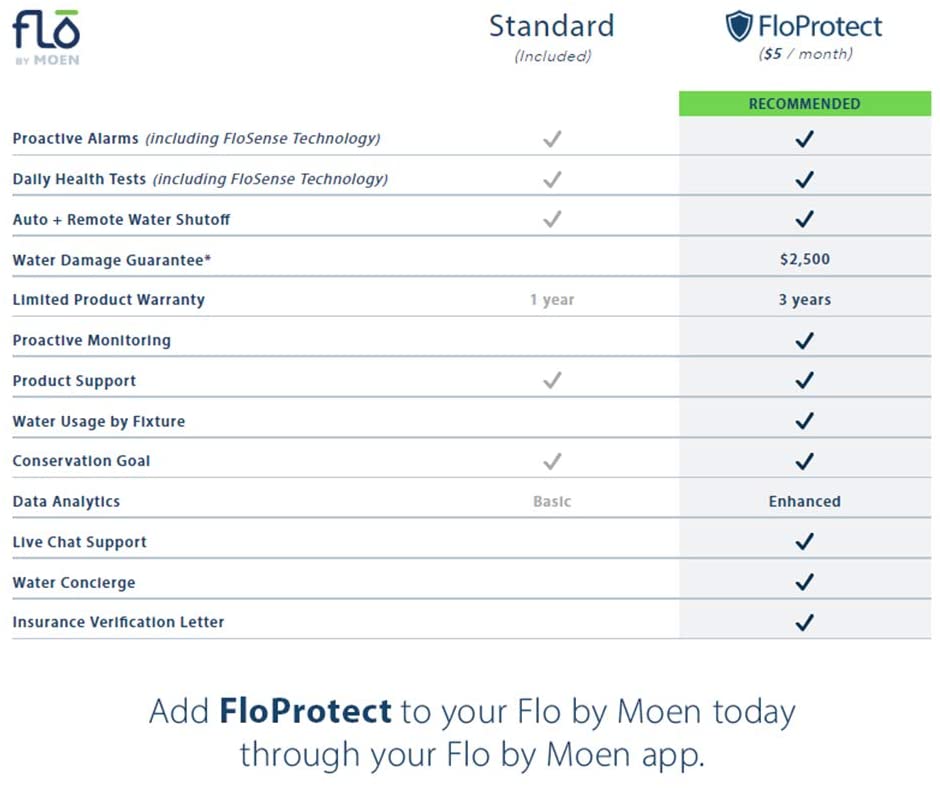Select the FloProtect plan header text
Screen dimensions: 940x788
click(x=820, y=26)
